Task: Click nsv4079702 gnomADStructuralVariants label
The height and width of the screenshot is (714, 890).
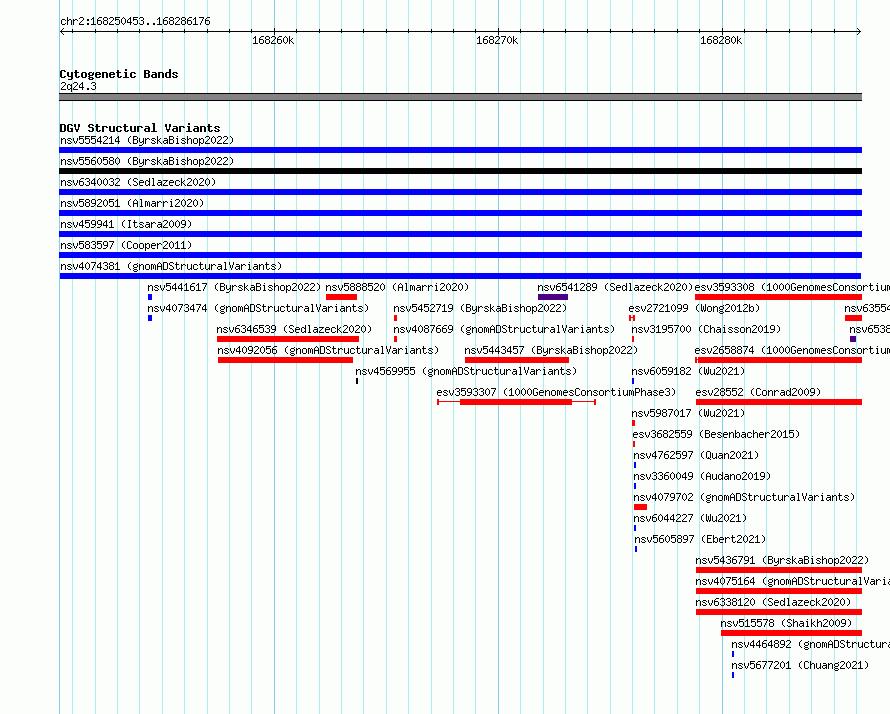Action: click(744, 497)
